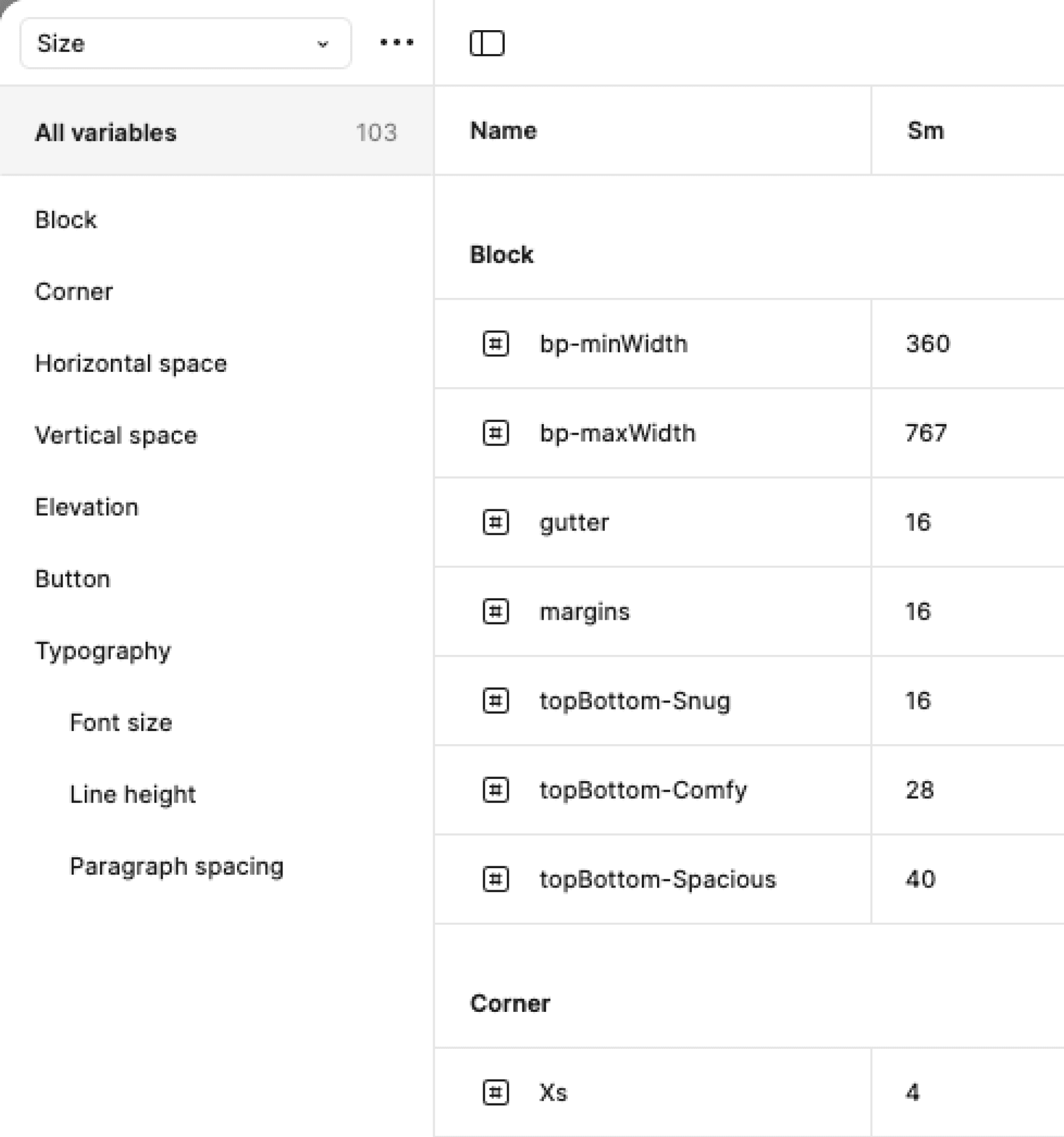Select All variables in sidebar

217,131
